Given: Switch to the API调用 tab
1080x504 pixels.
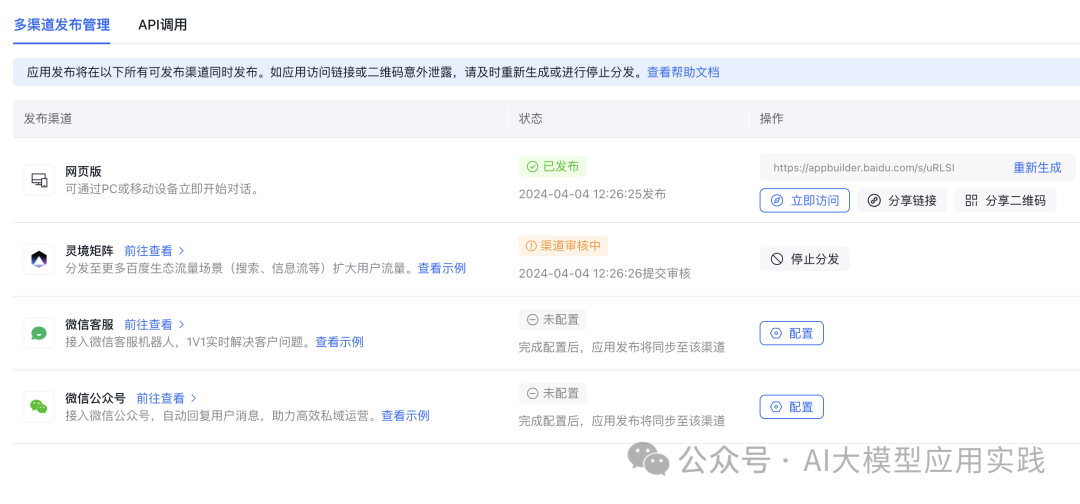Looking at the screenshot, I should pyautogui.click(x=162, y=25).
